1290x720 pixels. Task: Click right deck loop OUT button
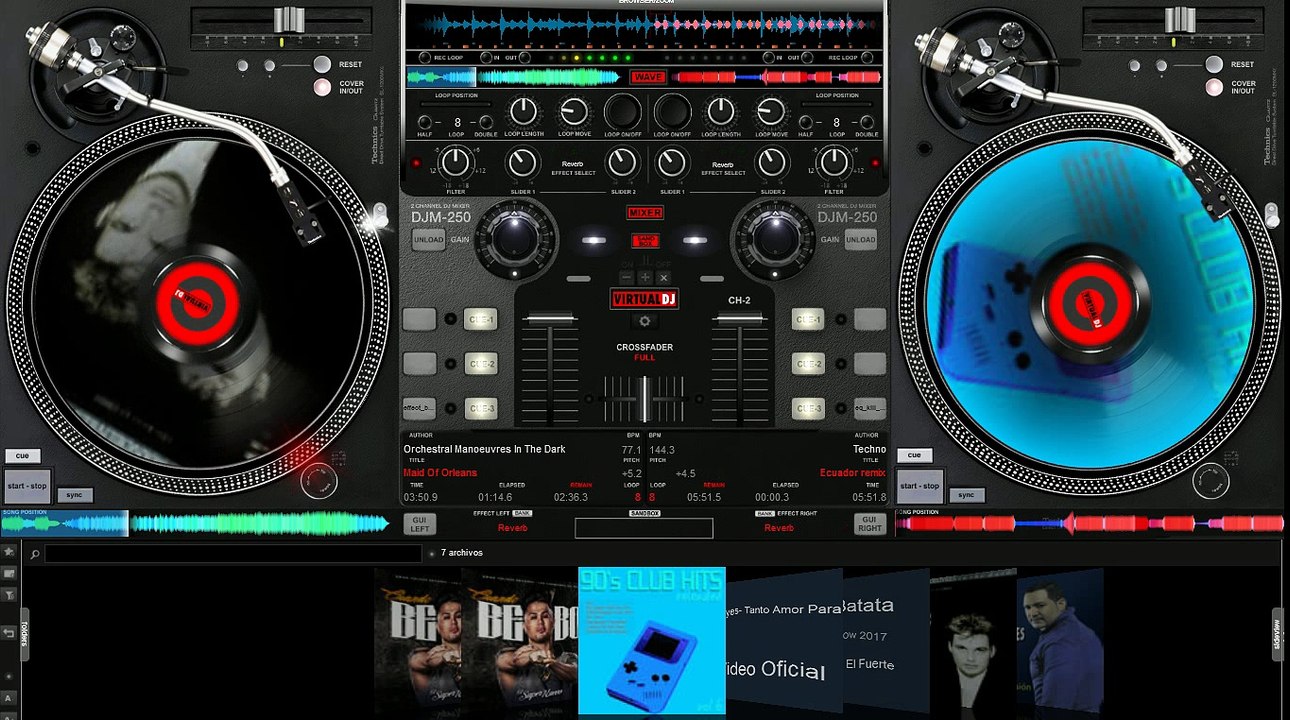(807, 57)
